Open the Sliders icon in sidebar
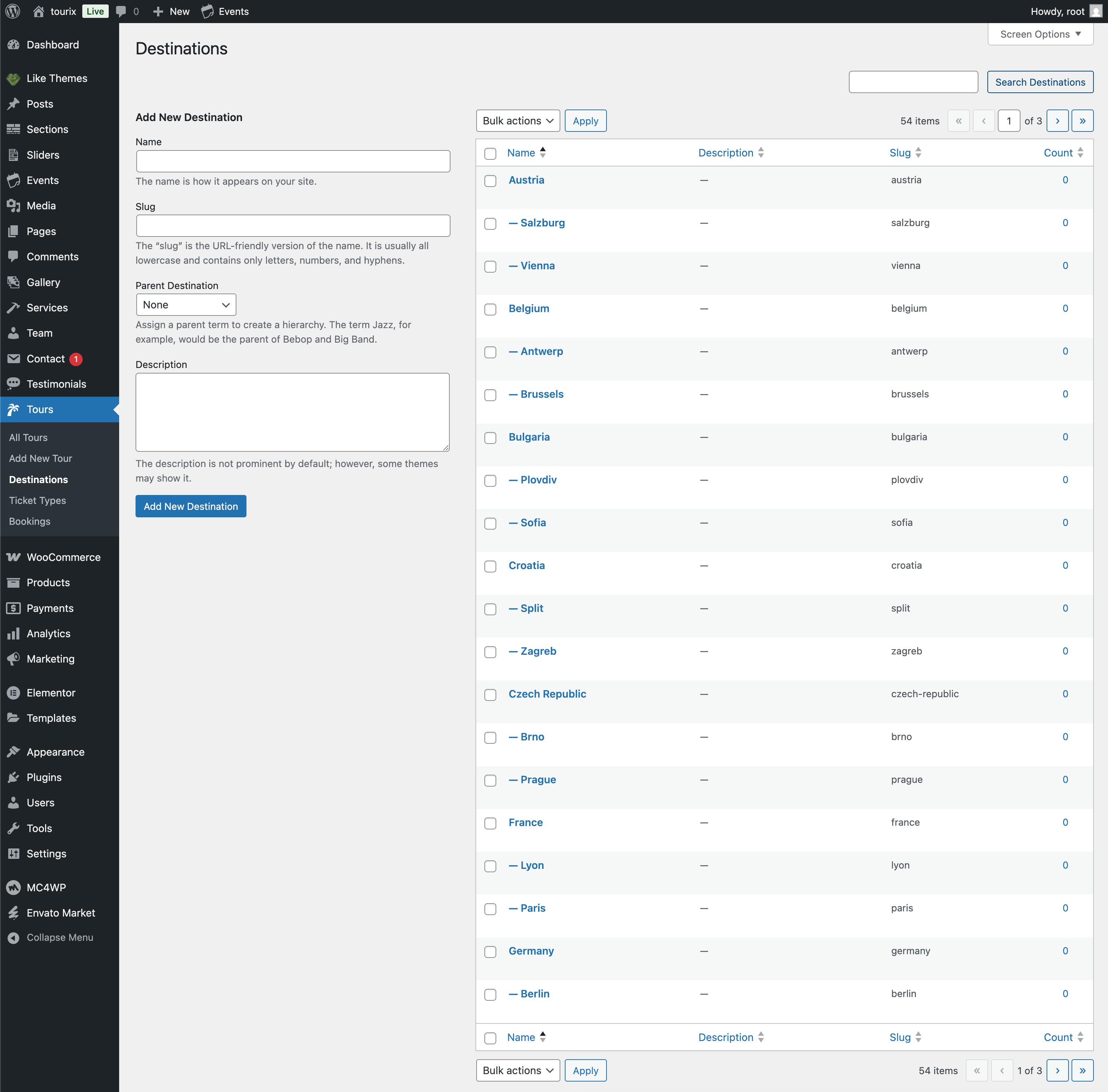The image size is (1108, 1092). (x=14, y=155)
